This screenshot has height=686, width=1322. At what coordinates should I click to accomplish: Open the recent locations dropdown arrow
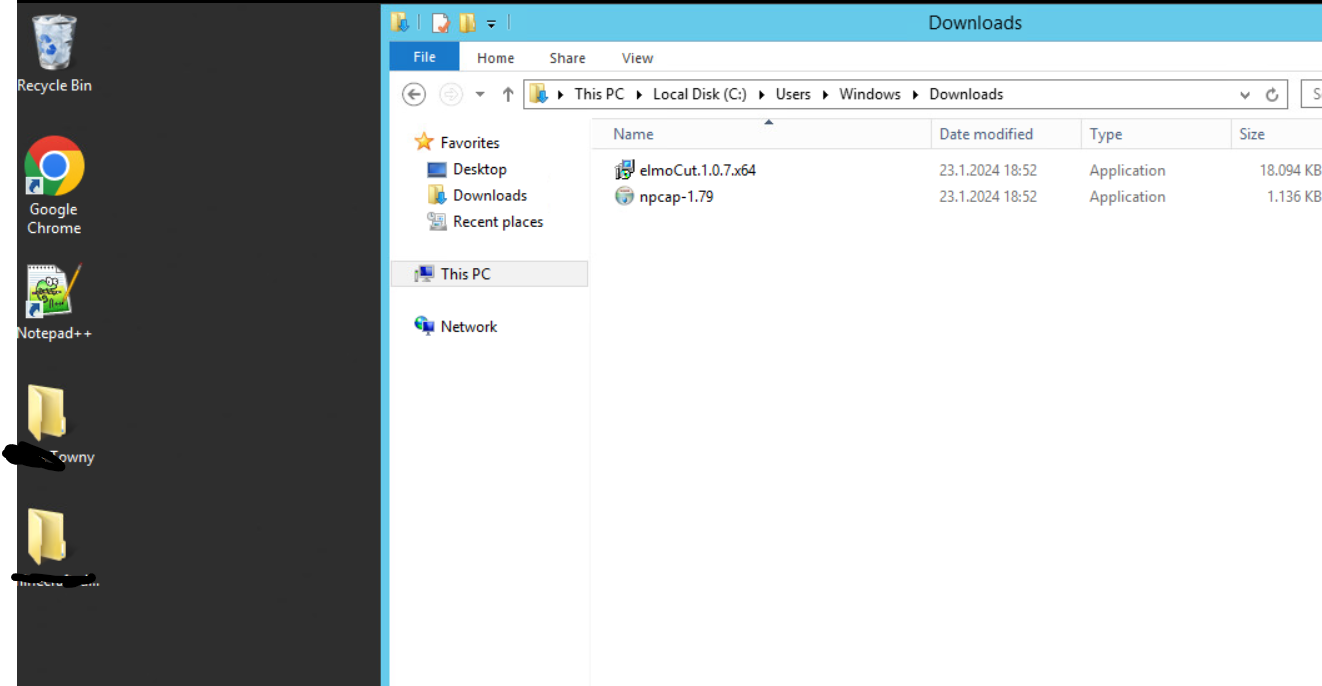pos(480,94)
